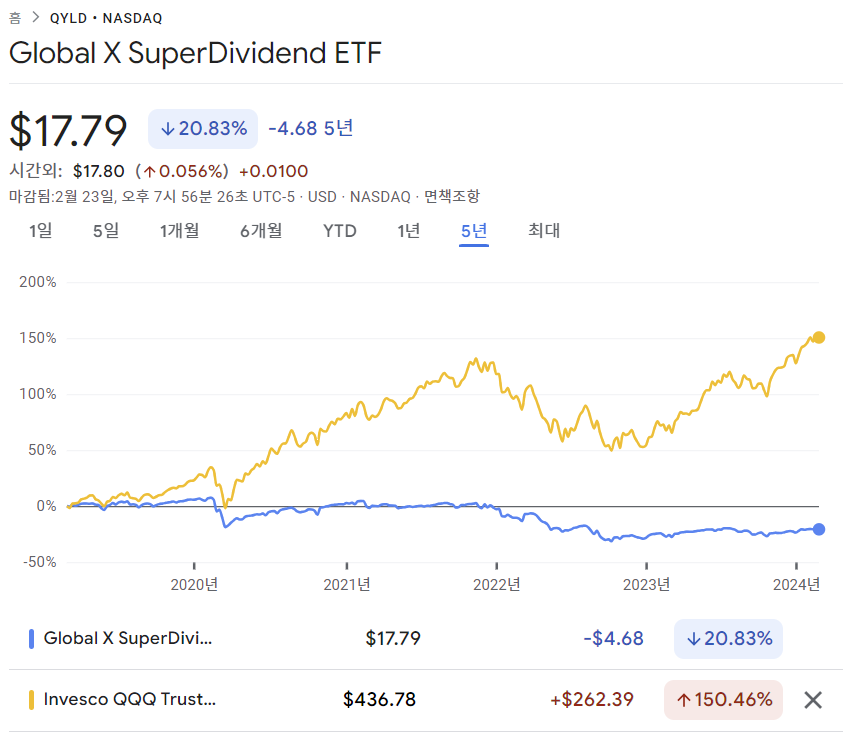Click the -4.68 5년 change text
This screenshot has width=843, height=737.
pyautogui.click(x=311, y=128)
